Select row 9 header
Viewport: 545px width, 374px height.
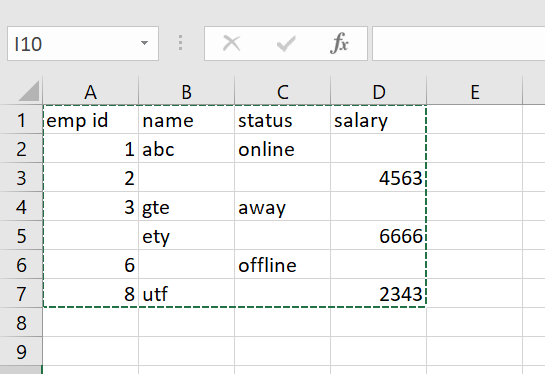[21, 351]
